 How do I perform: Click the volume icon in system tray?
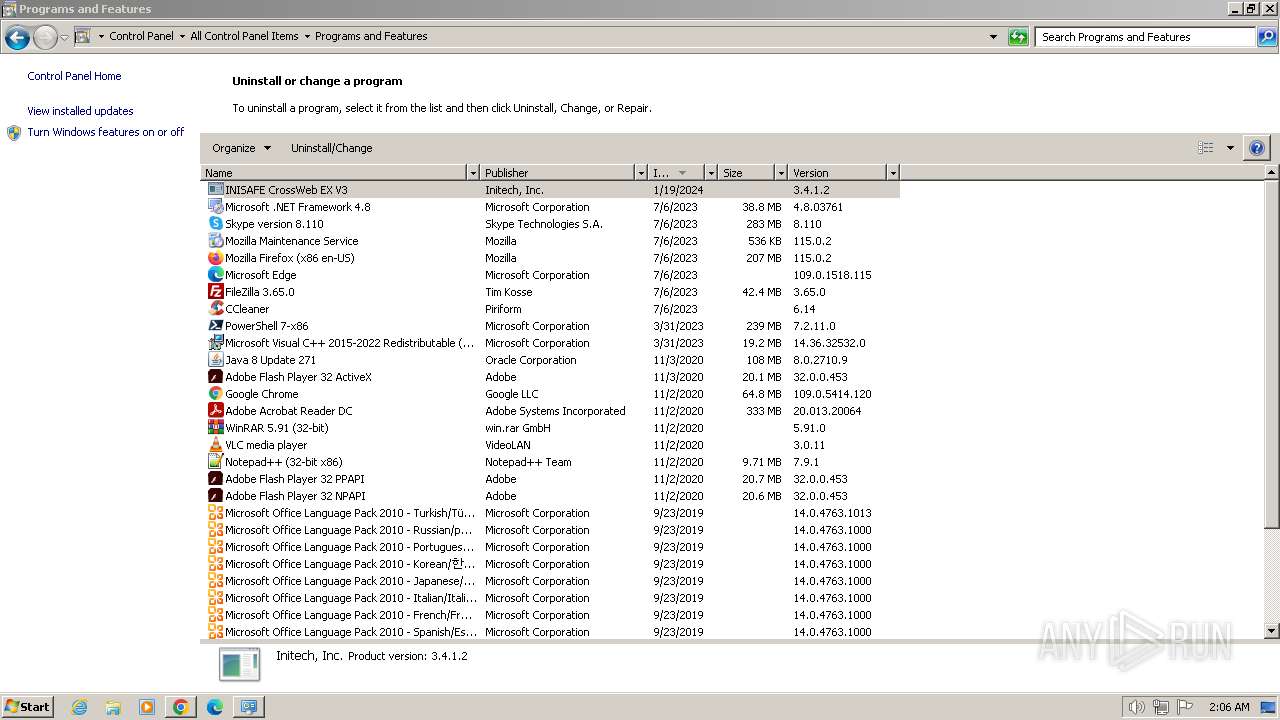pyautogui.click(x=1137, y=707)
